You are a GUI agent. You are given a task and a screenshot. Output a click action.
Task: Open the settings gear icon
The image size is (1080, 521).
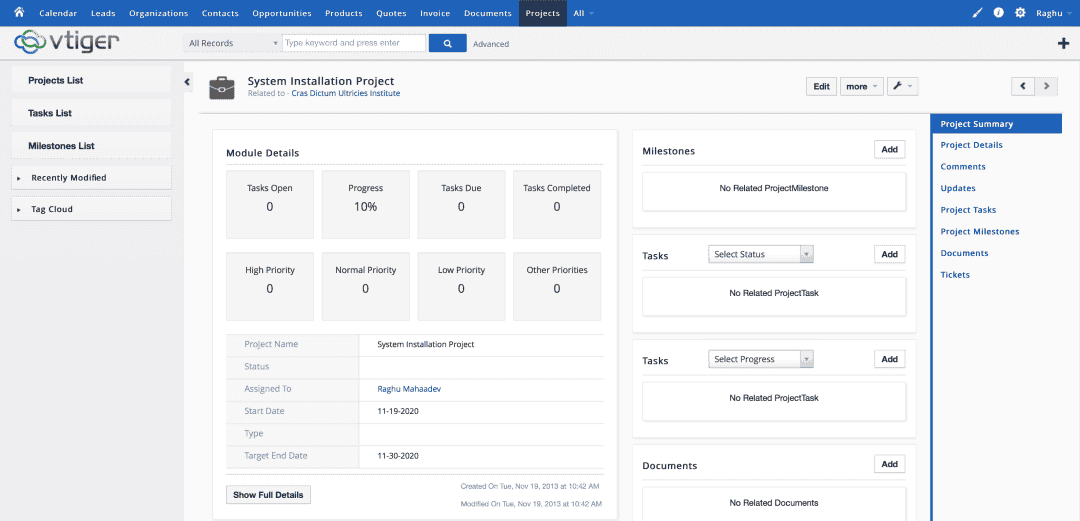pos(1020,13)
